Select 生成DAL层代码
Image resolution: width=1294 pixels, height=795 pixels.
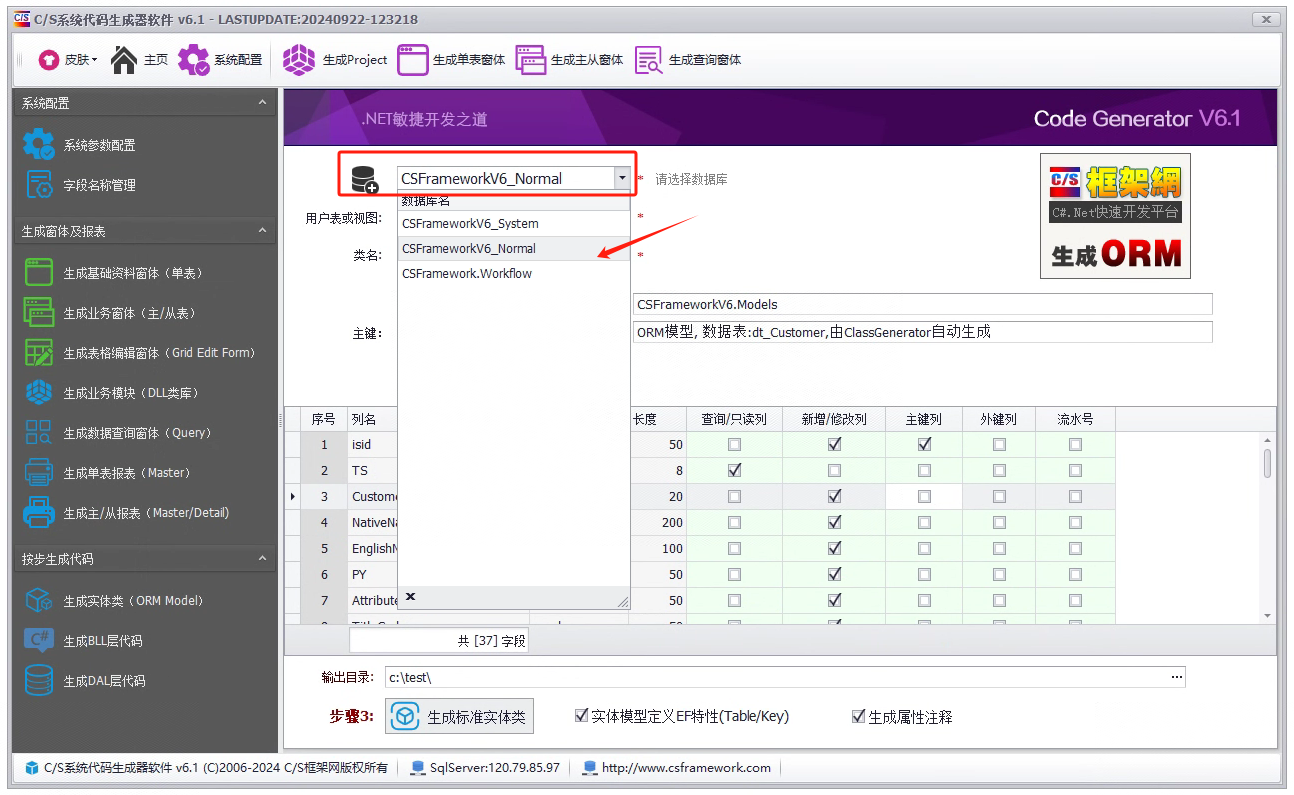[104, 681]
